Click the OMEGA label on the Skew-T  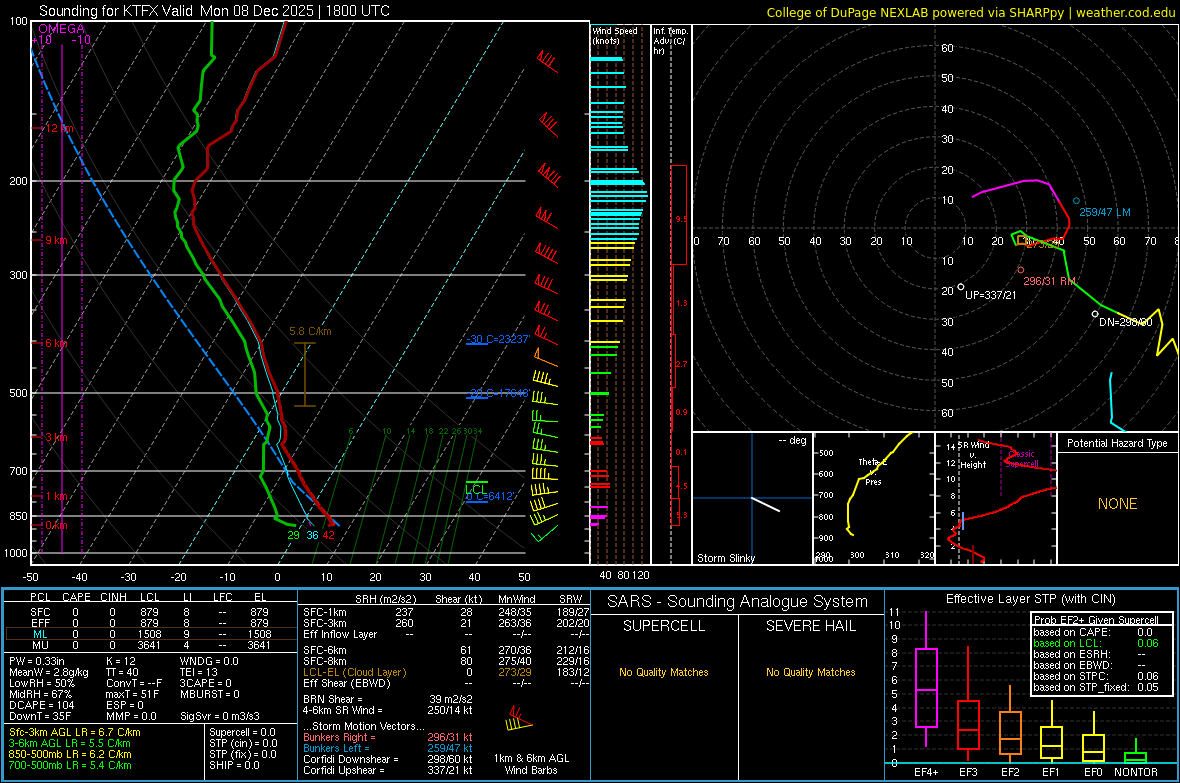pos(61,29)
